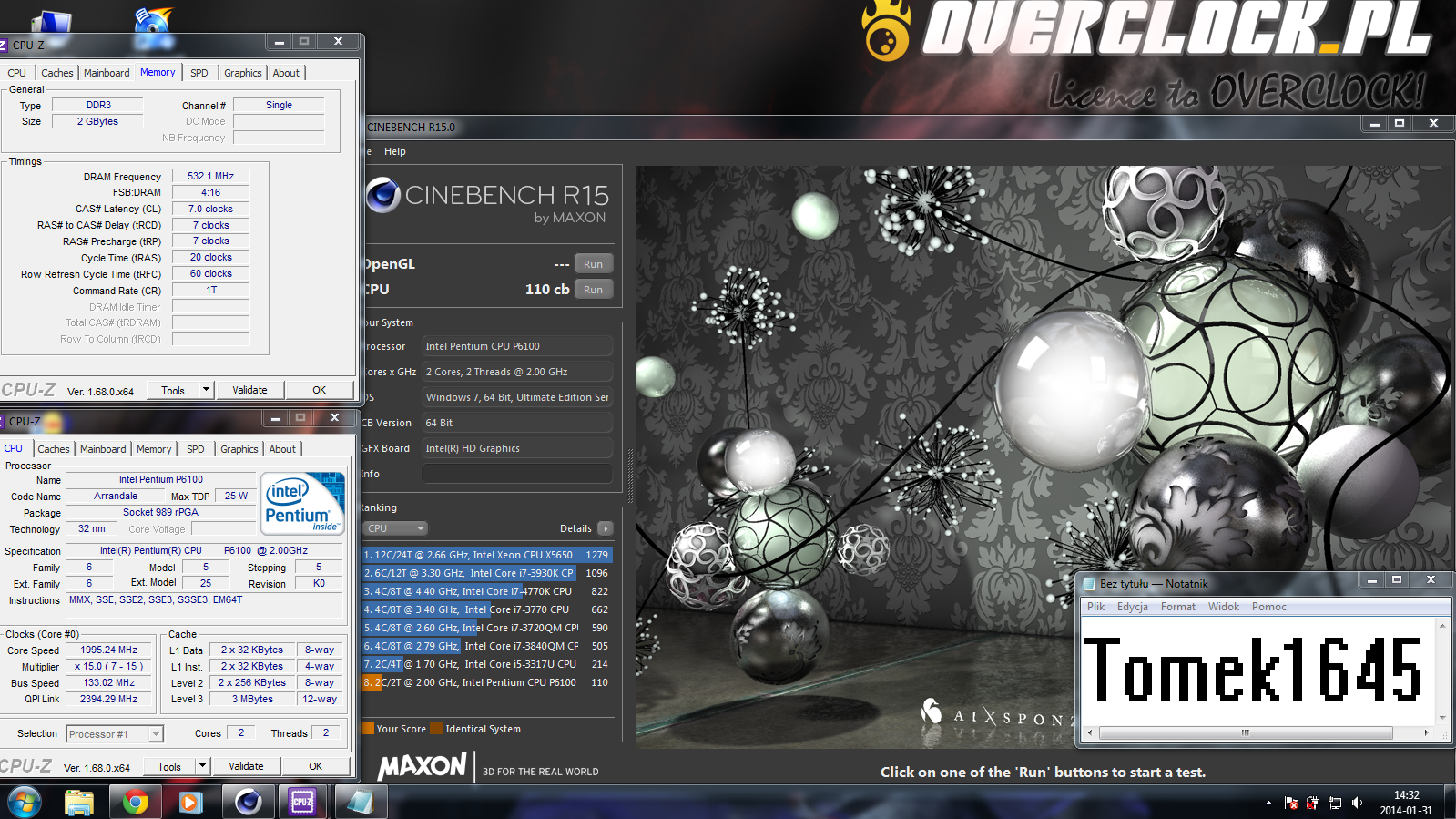Open the SPD tab in upper CPU-Z window
Image resolution: width=1456 pixels, height=819 pixels.
pyautogui.click(x=199, y=73)
